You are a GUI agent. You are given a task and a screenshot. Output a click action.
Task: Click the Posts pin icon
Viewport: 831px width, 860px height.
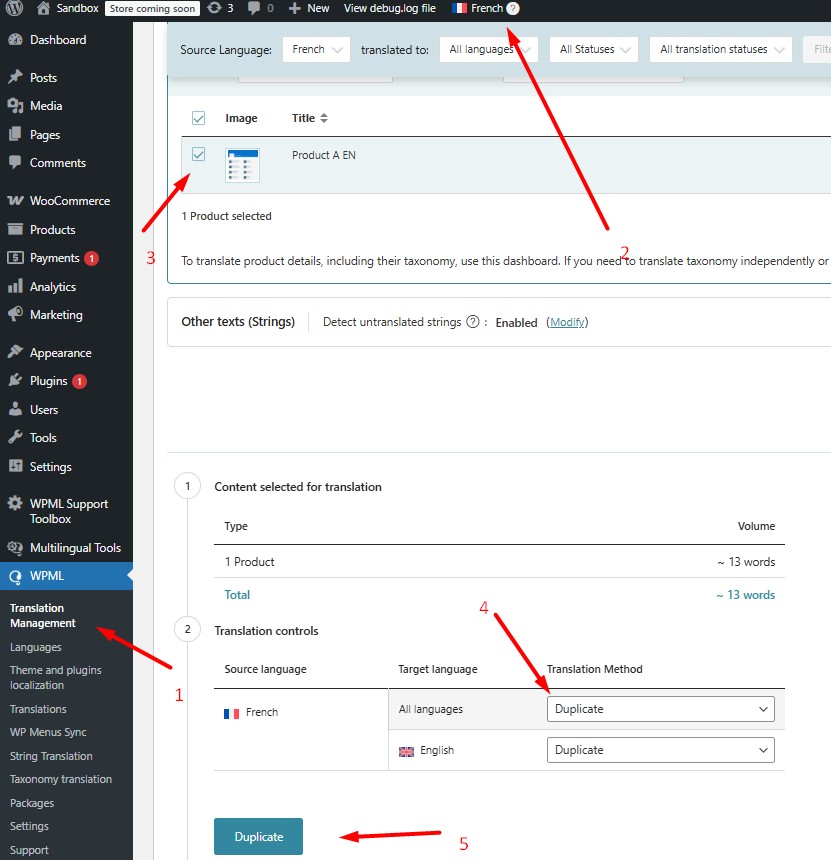[x=15, y=77]
